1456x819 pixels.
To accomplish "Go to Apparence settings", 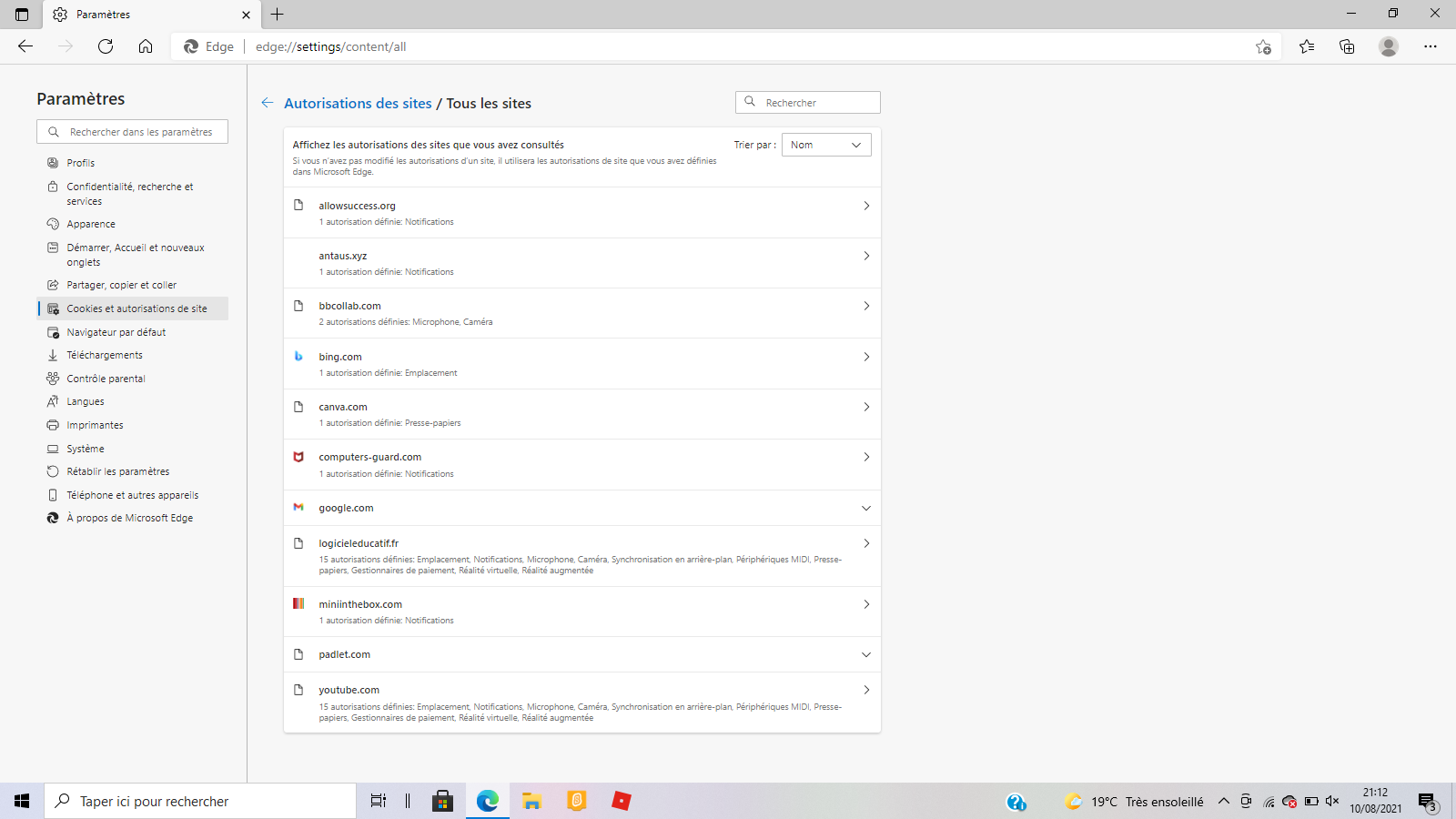I will [133, 224].
